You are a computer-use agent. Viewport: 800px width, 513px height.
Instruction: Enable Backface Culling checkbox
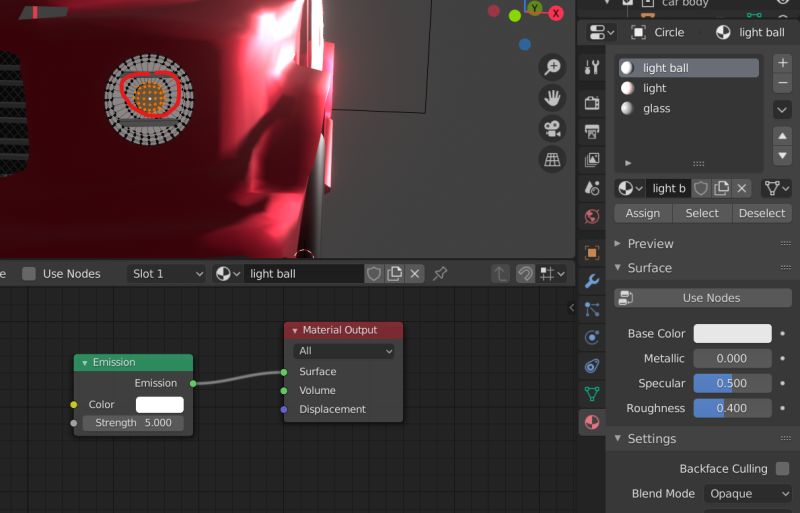pyautogui.click(x=782, y=469)
